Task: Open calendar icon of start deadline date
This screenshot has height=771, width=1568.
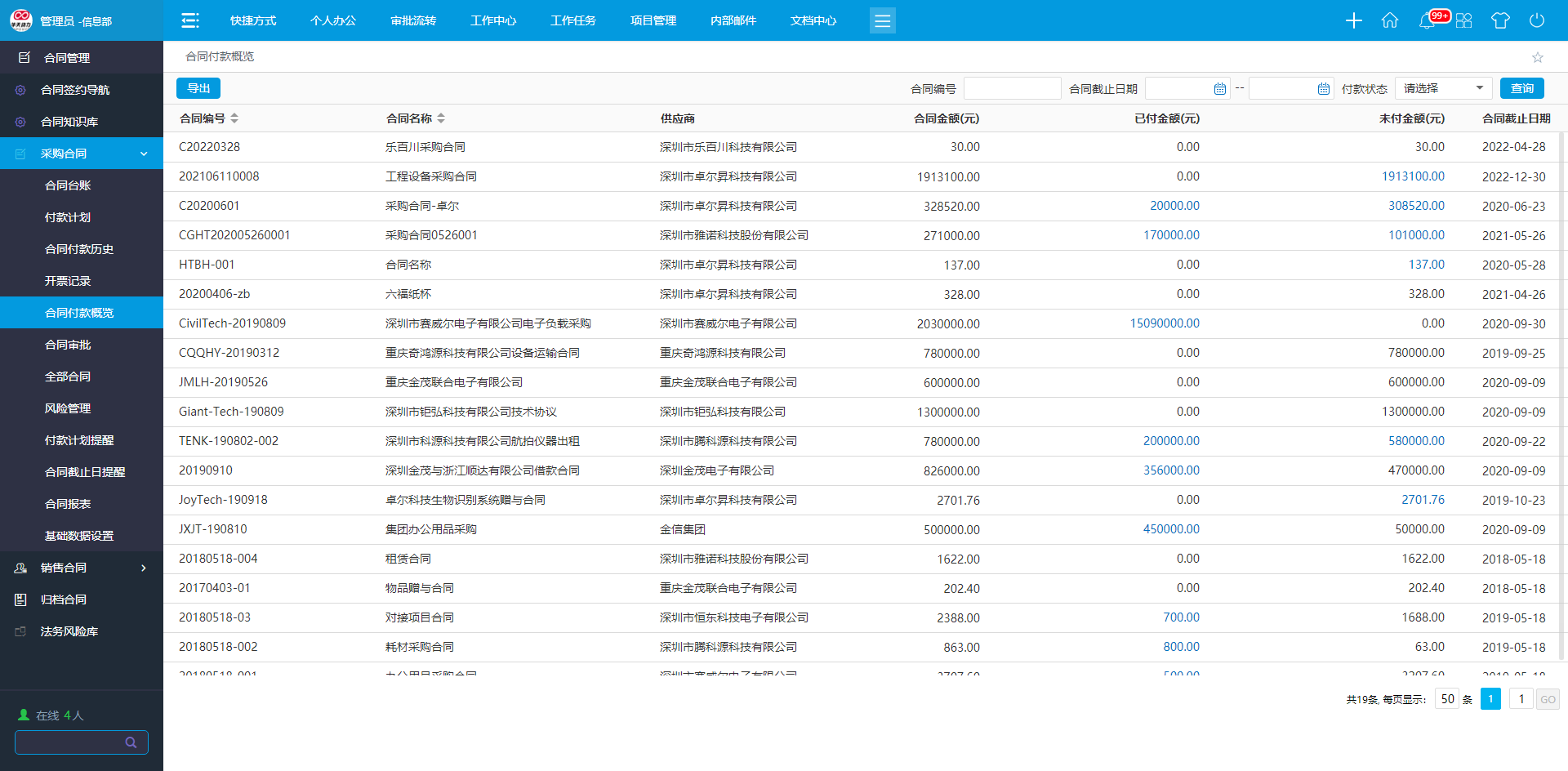Action: 1220,89
